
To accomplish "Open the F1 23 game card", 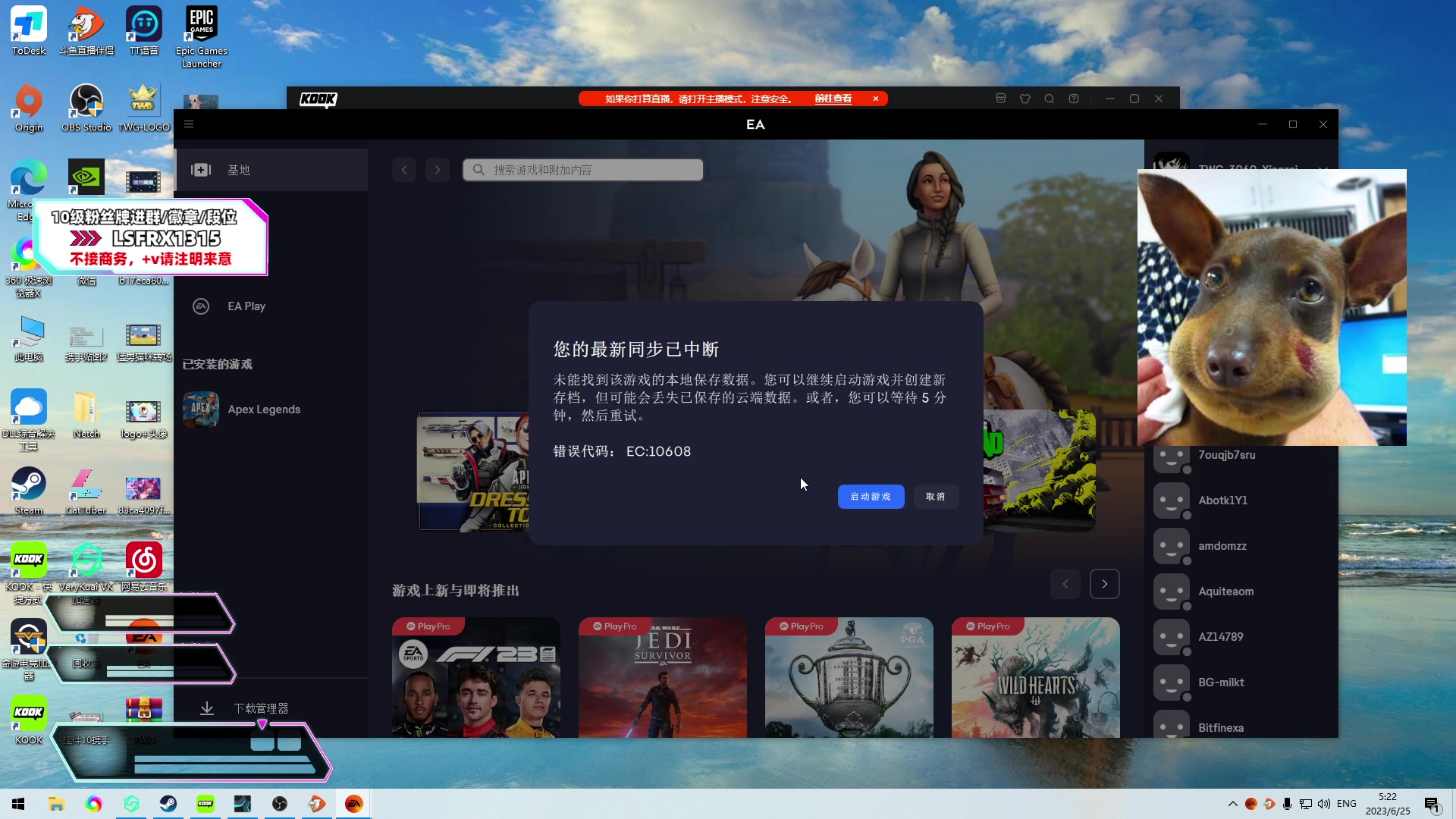I will pos(476,677).
